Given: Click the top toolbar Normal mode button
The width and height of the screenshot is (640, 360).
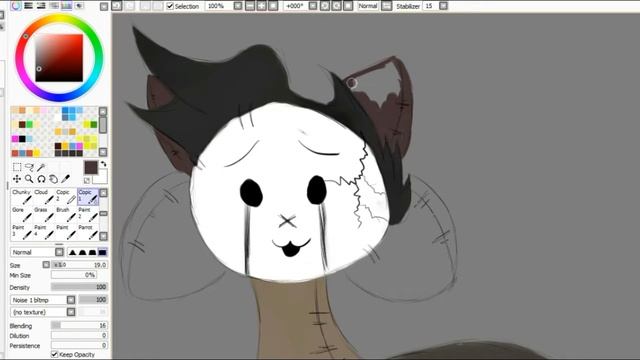Looking at the screenshot, I should click(368, 6).
